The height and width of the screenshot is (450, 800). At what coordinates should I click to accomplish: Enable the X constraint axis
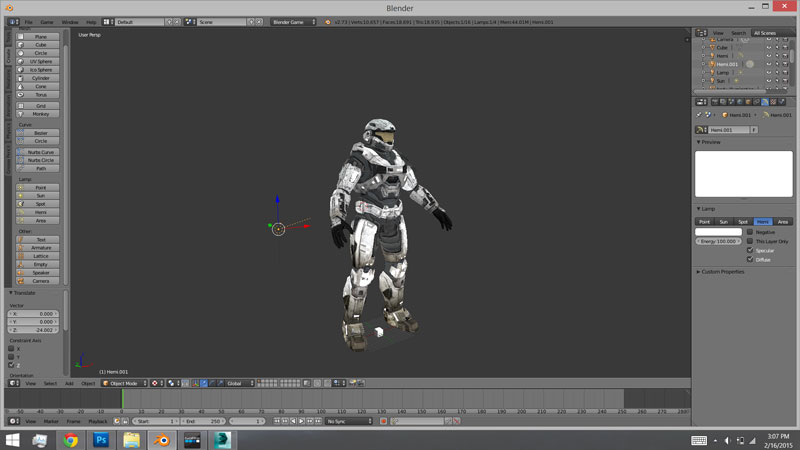click(x=11, y=348)
